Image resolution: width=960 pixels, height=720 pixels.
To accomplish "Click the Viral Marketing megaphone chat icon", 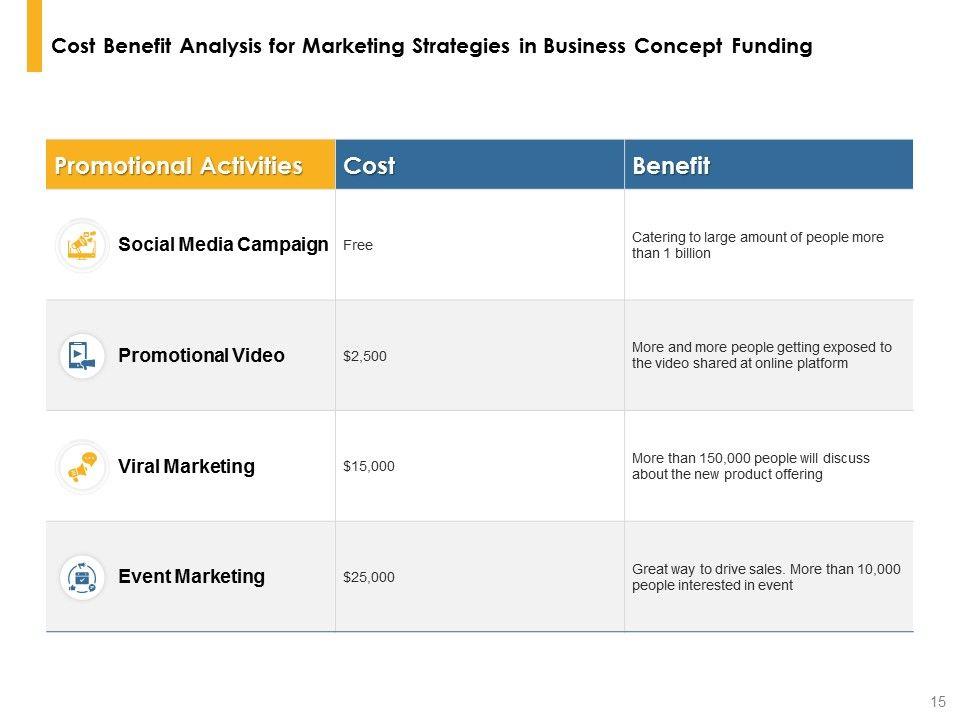I will (82, 466).
